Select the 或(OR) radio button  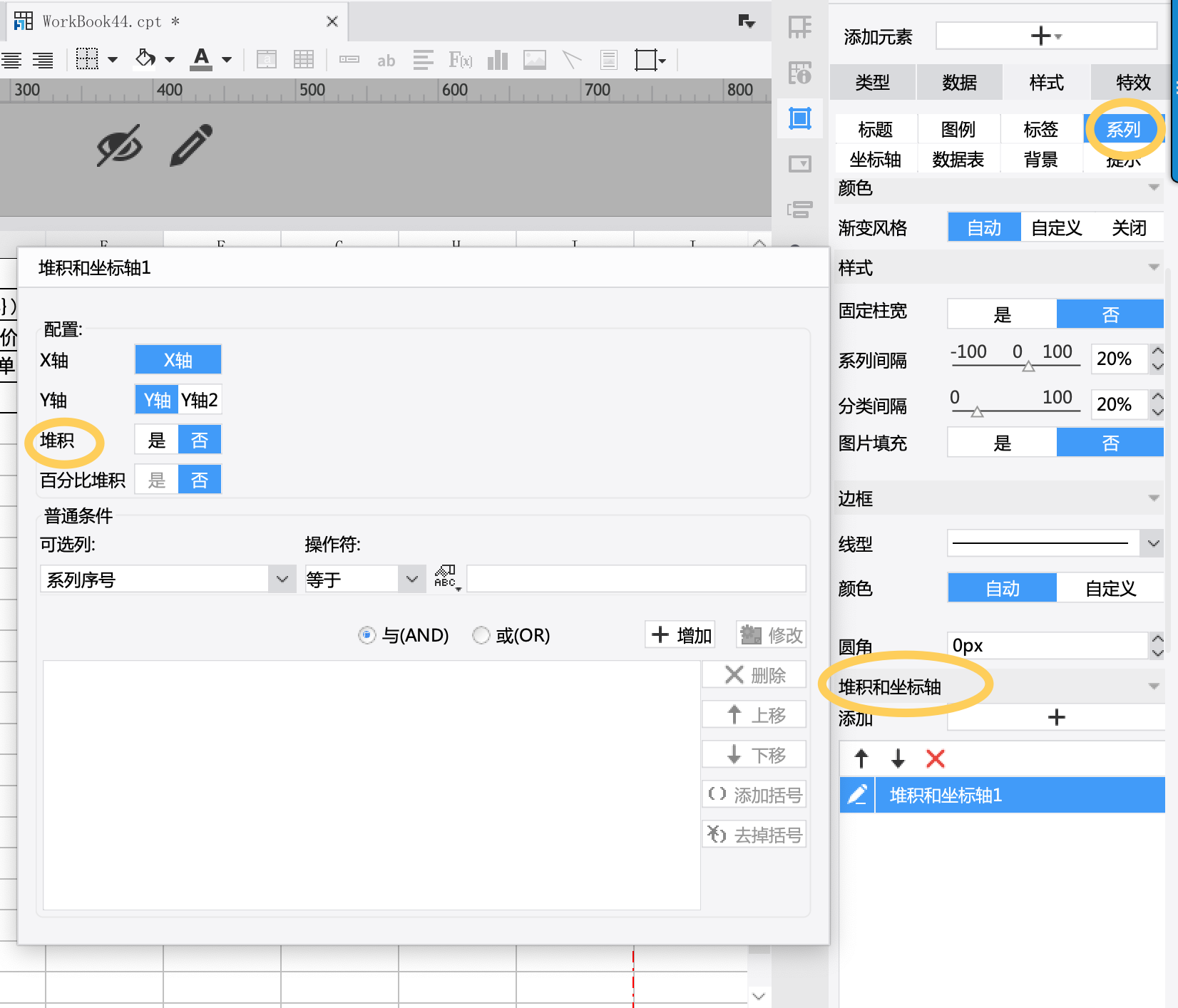pos(482,635)
